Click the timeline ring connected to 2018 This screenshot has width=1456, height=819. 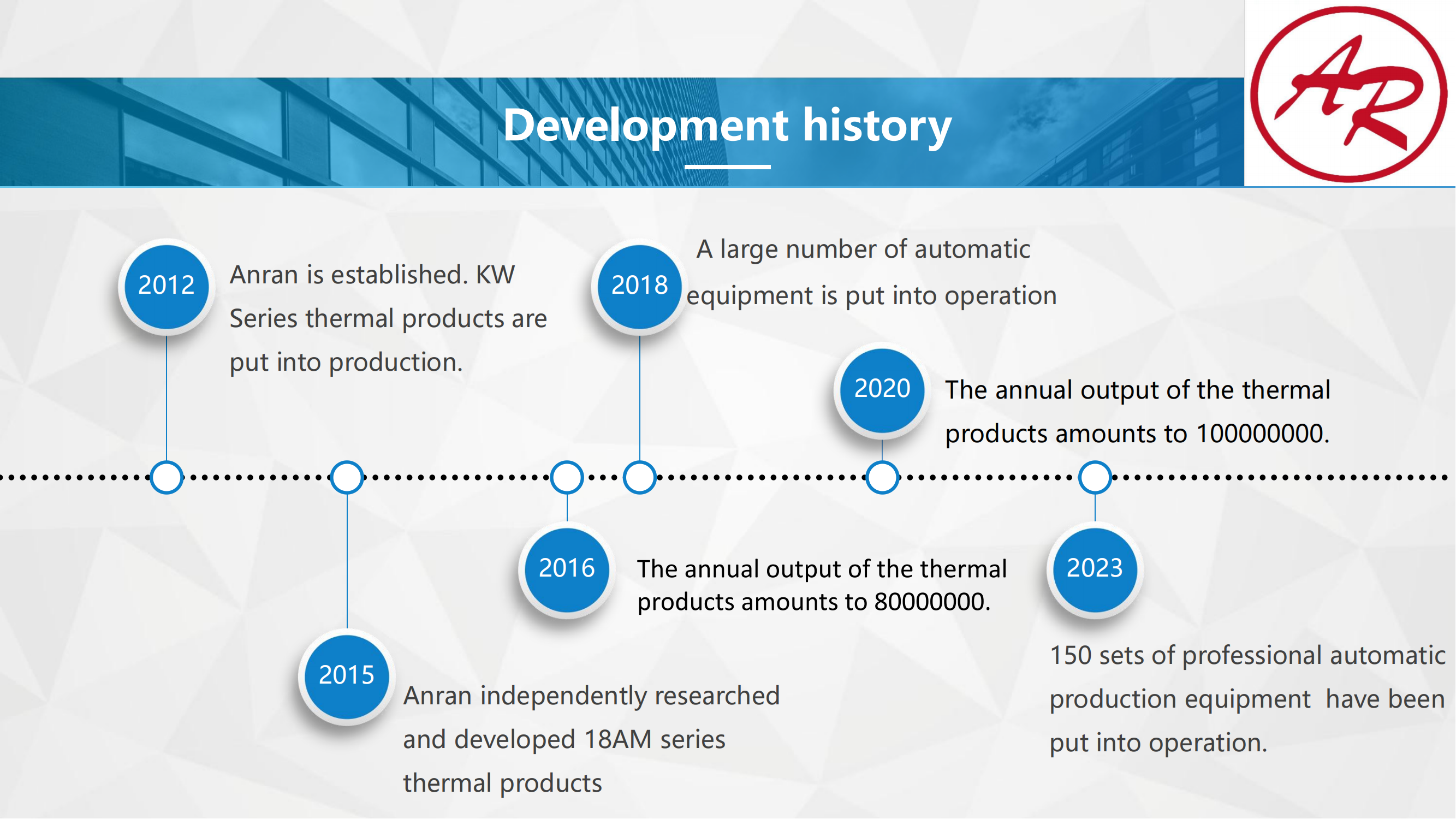coord(639,478)
